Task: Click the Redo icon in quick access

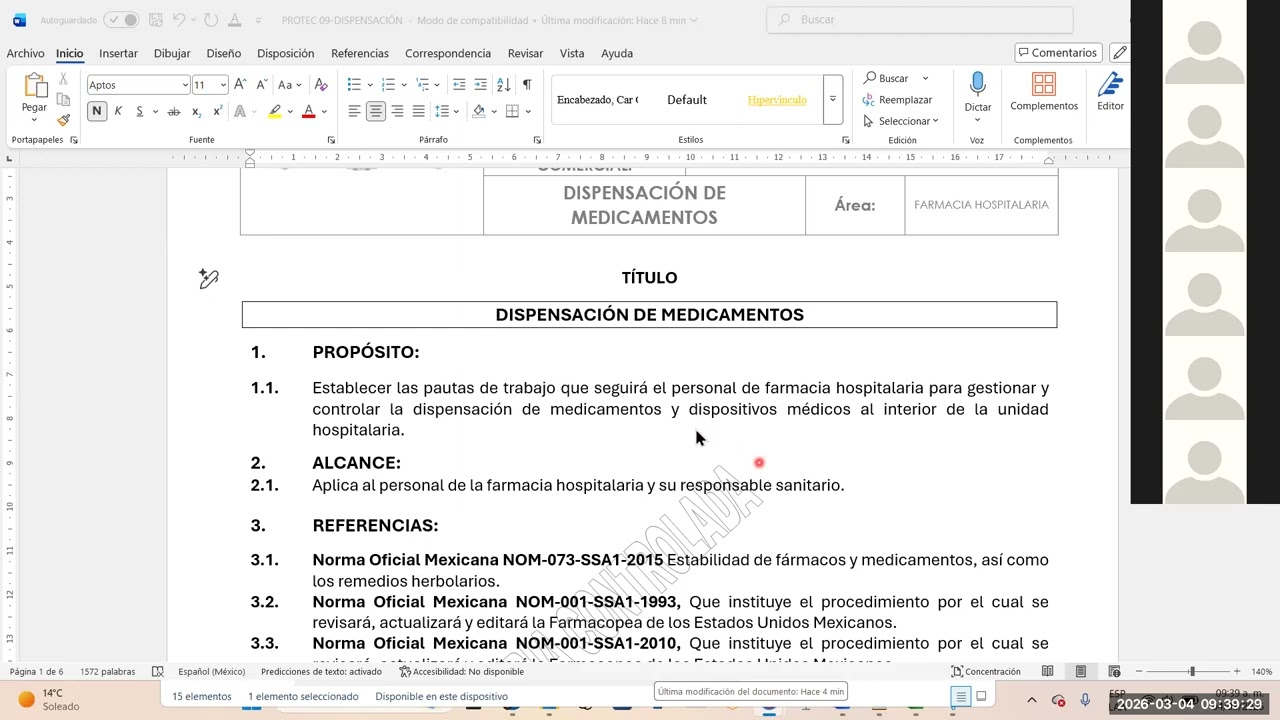Action: [210, 20]
